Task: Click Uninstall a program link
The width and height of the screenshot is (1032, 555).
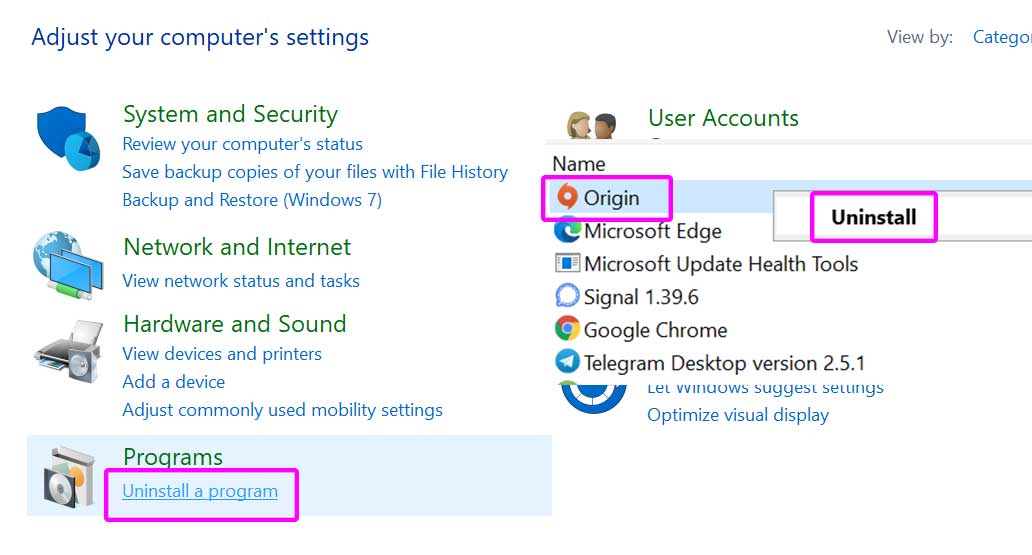Action: [200, 491]
